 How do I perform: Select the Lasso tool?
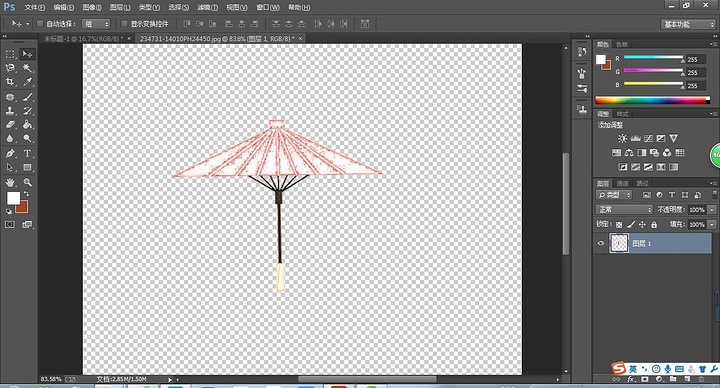(x=10, y=68)
